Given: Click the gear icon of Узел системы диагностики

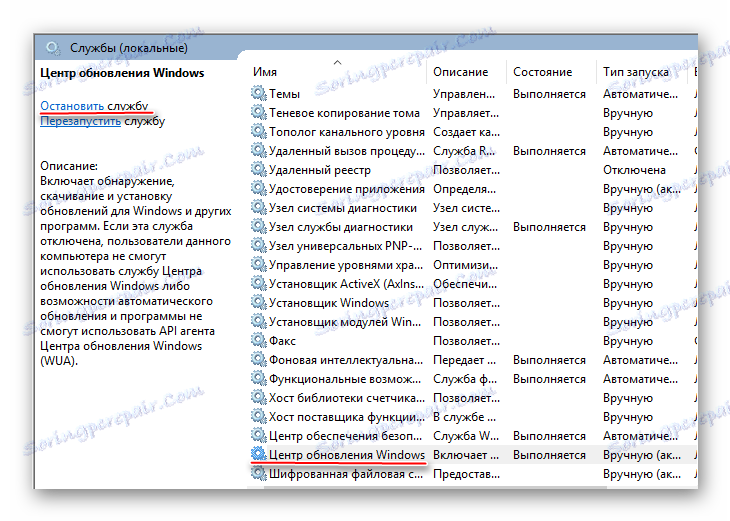Looking at the screenshot, I should pos(258,208).
